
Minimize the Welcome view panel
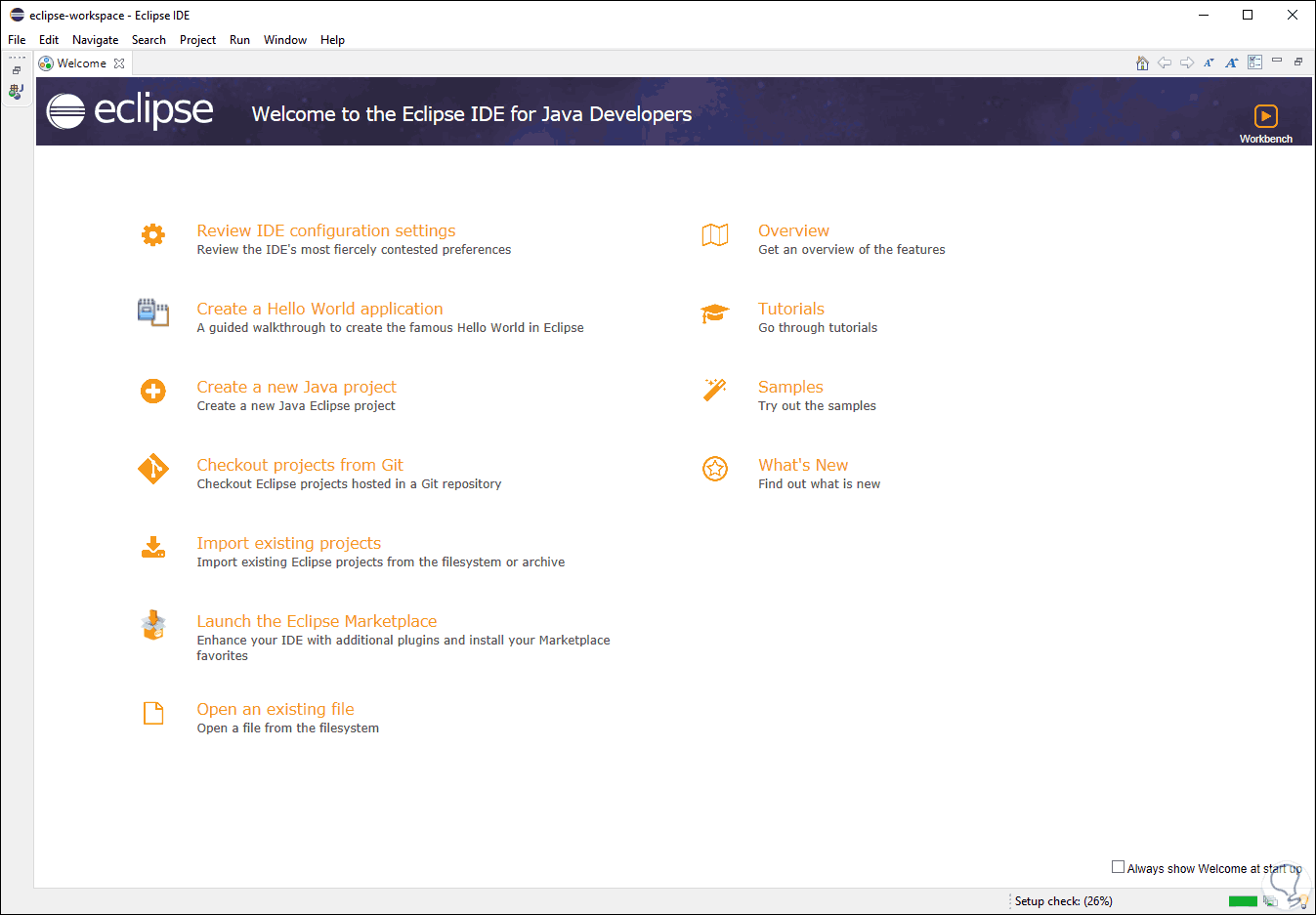pyautogui.click(x=1277, y=61)
